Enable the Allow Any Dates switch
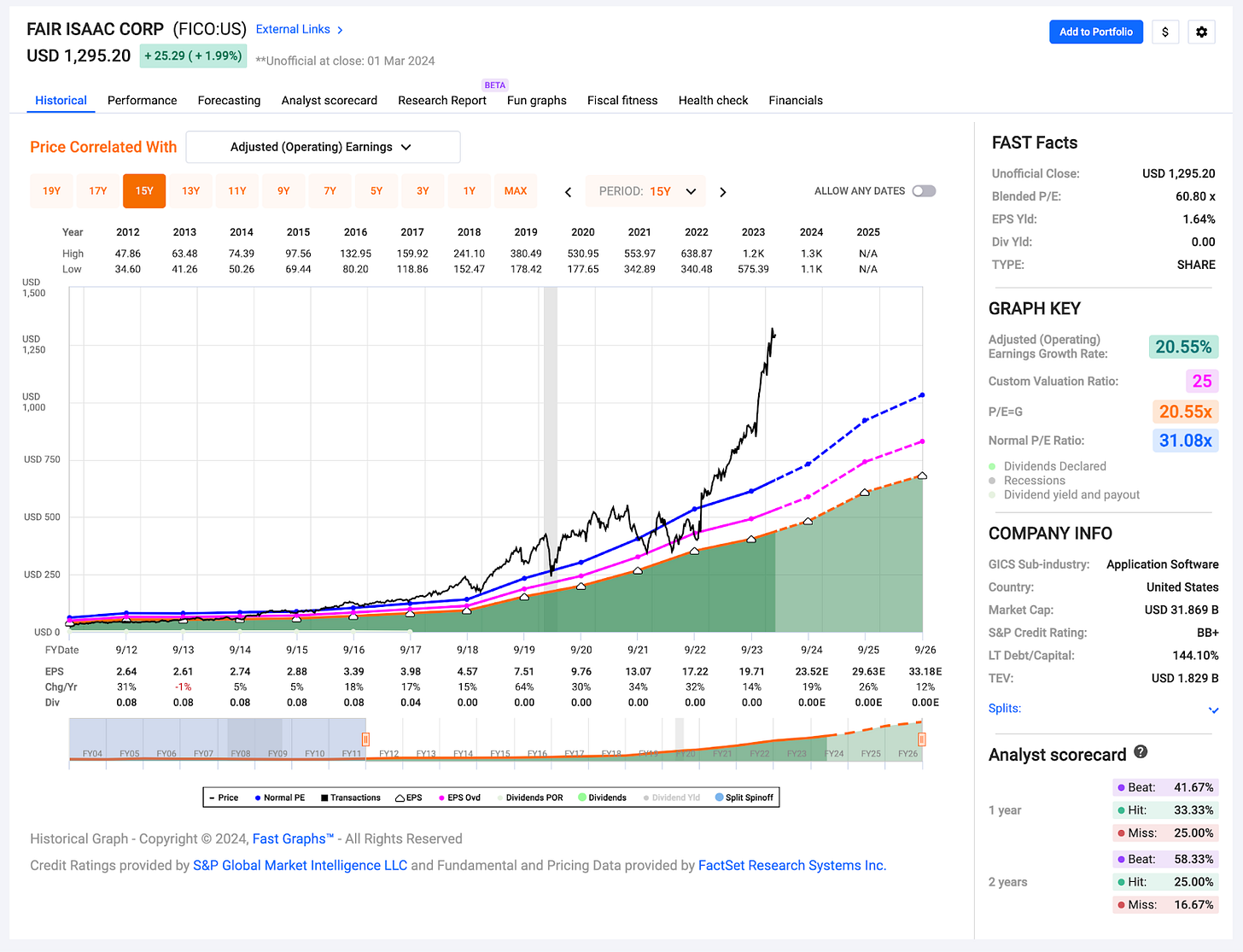Screen dimensions: 1243x952 tap(924, 191)
